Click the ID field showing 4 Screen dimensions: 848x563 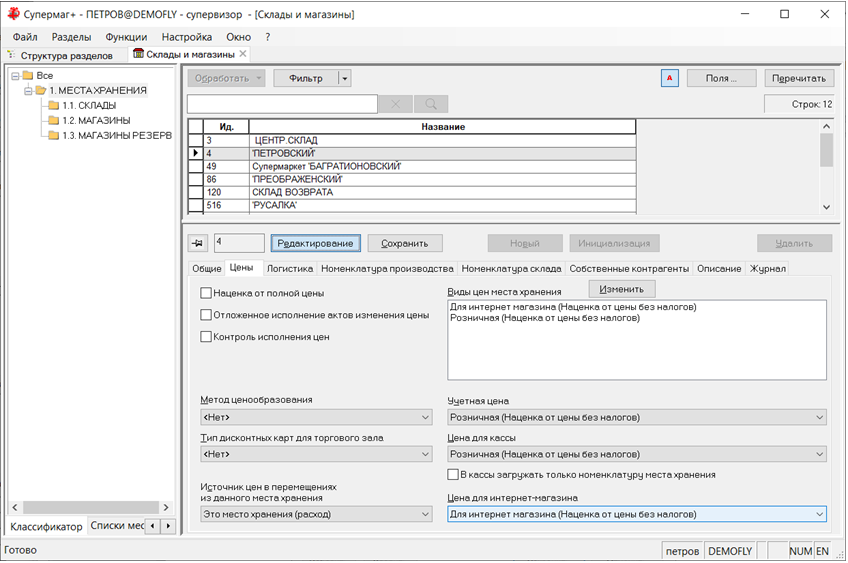(x=240, y=243)
